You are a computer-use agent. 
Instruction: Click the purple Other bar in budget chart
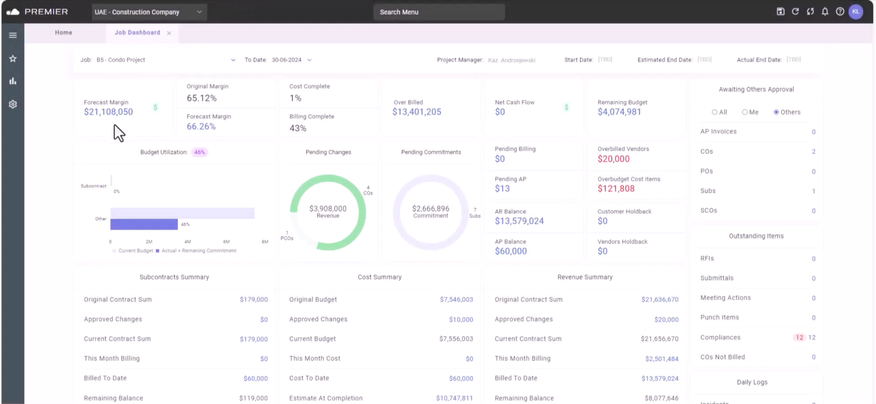click(143, 224)
